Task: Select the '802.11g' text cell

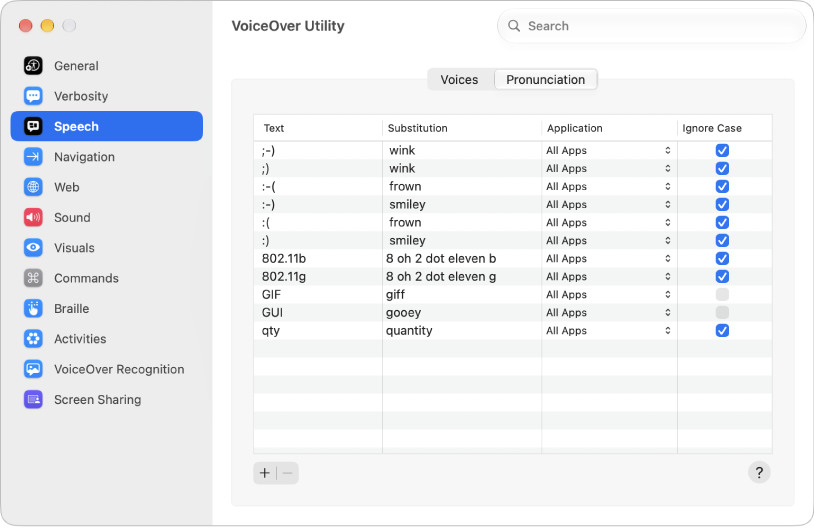Action: pyautogui.click(x=318, y=276)
